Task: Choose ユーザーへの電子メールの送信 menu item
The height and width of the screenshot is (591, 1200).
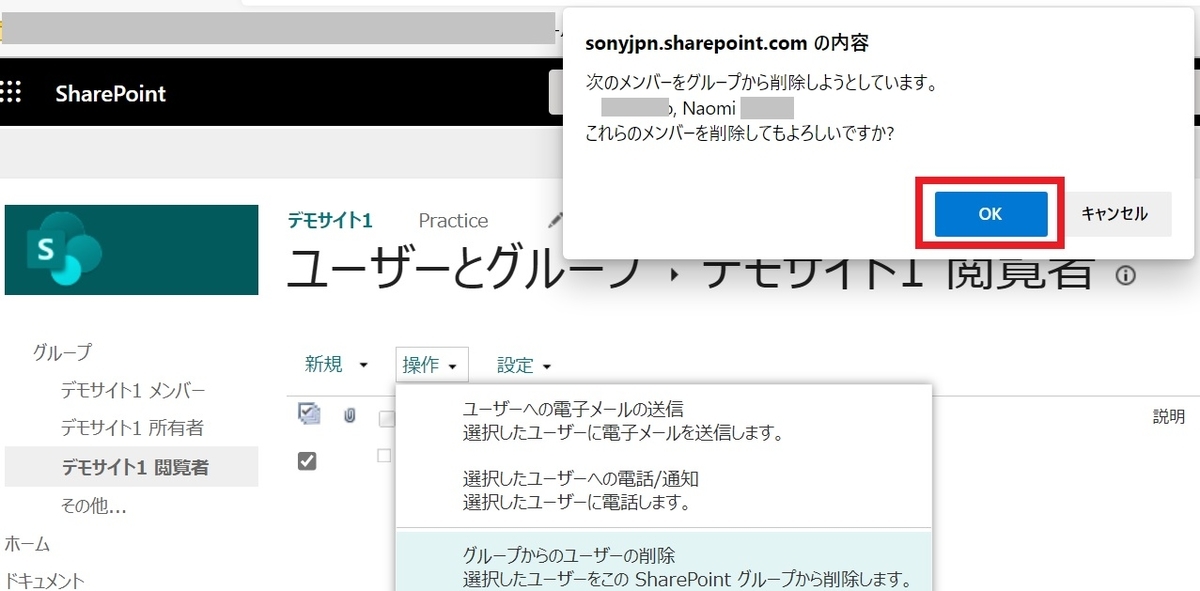Action: [663, 421]
